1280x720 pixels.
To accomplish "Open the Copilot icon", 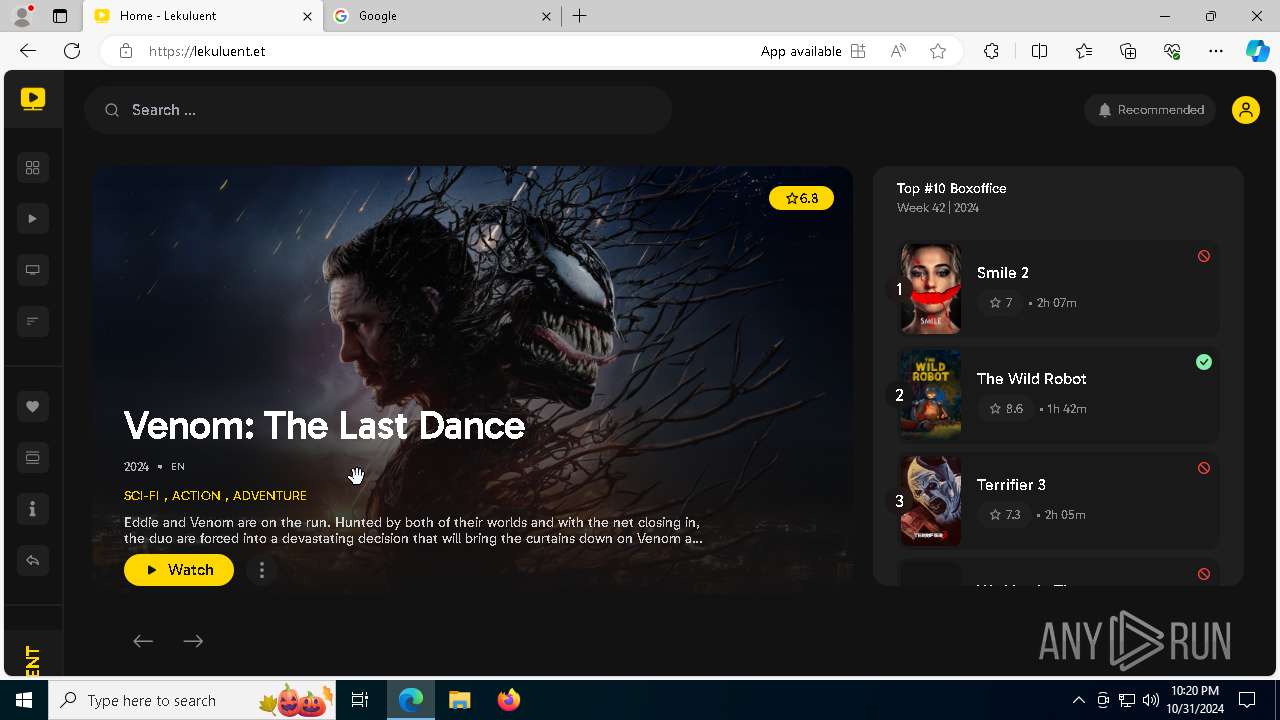I will [x=1257, y=51].
